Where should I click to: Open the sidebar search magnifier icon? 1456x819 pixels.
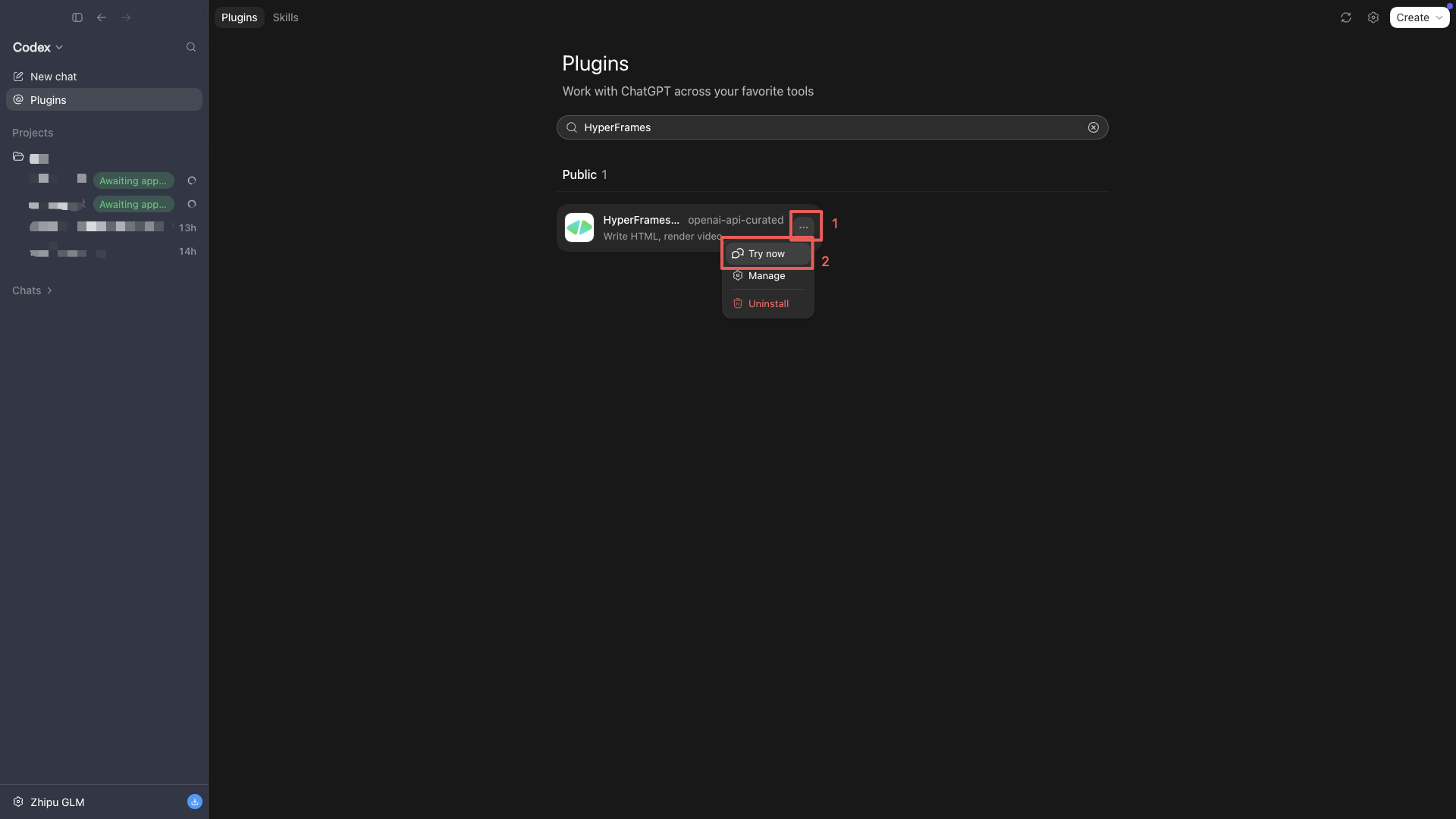tap(191, 47)
